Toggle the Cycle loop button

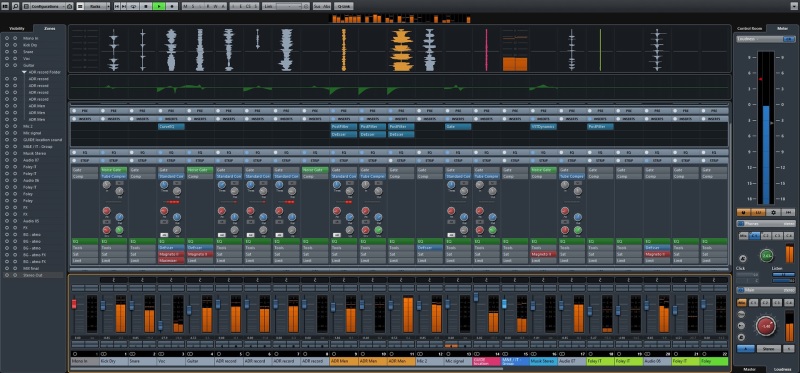133,6
